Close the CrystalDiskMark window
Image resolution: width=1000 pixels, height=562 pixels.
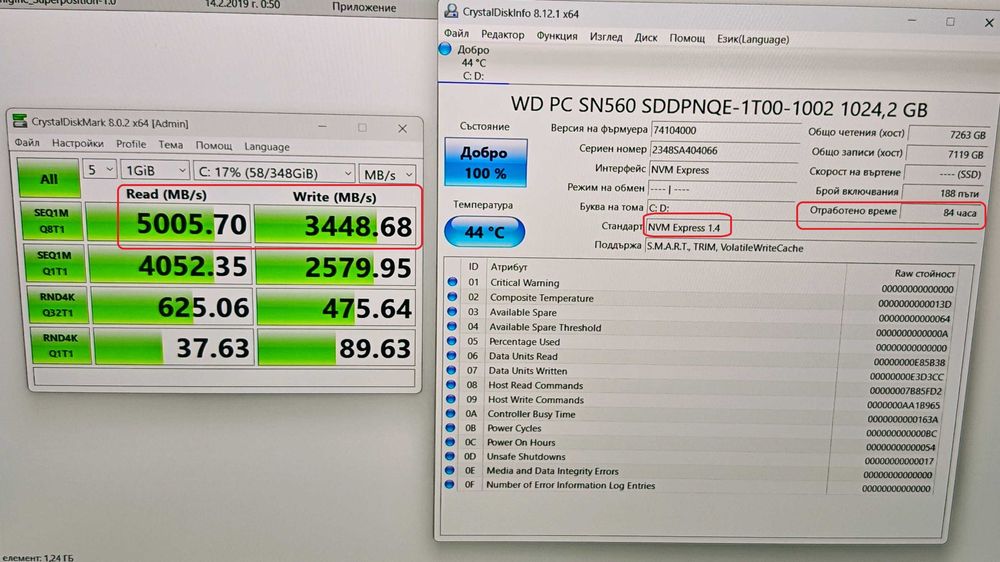[402, 128]
